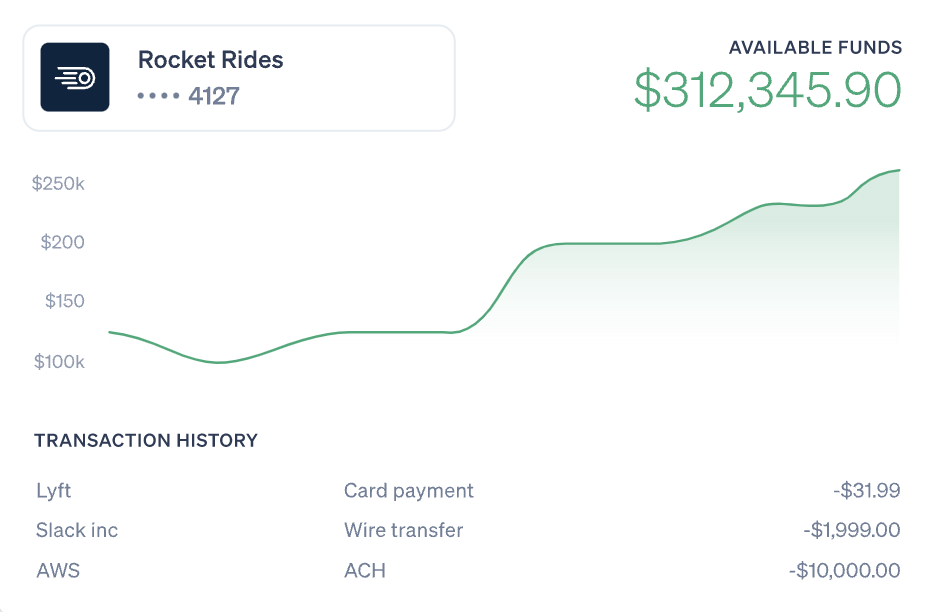
Task: Click the AVAILABLE FUNDS label
Action: [x=815, y=47]
